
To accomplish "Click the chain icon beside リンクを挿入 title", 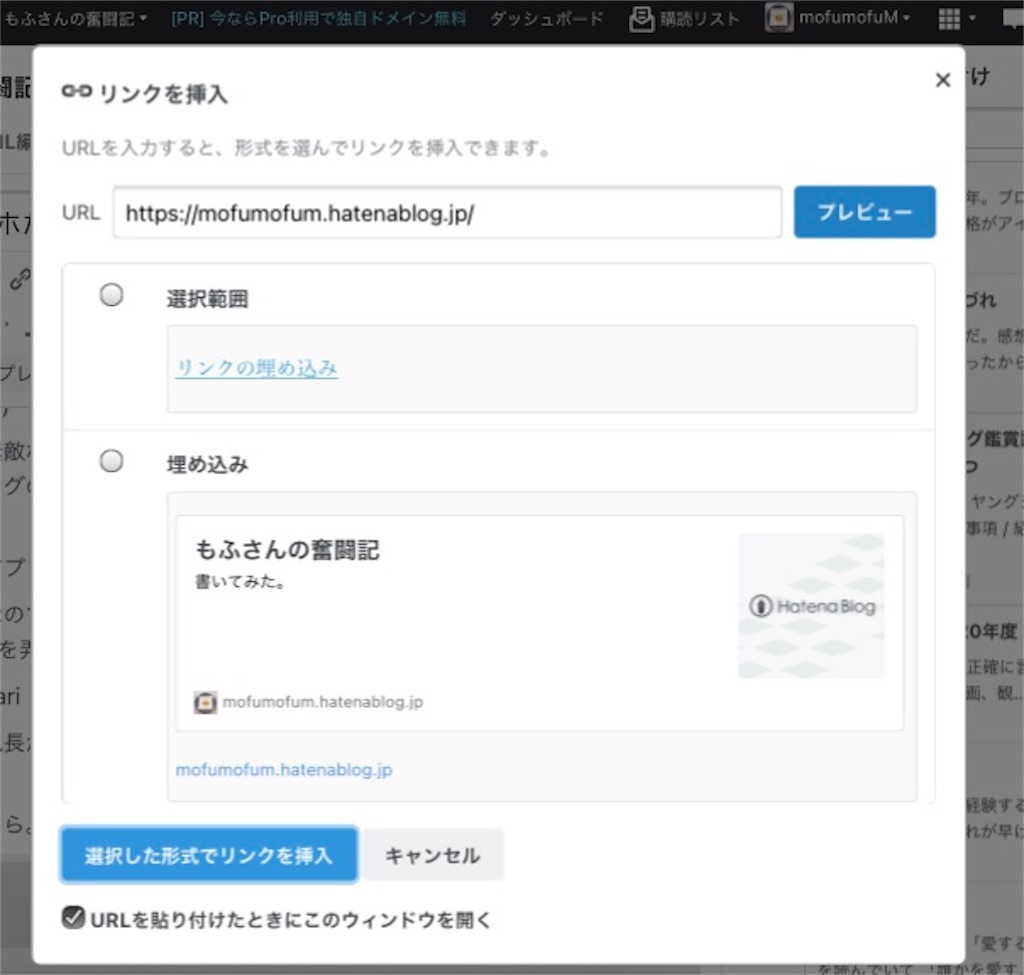I will coord(77,91).
